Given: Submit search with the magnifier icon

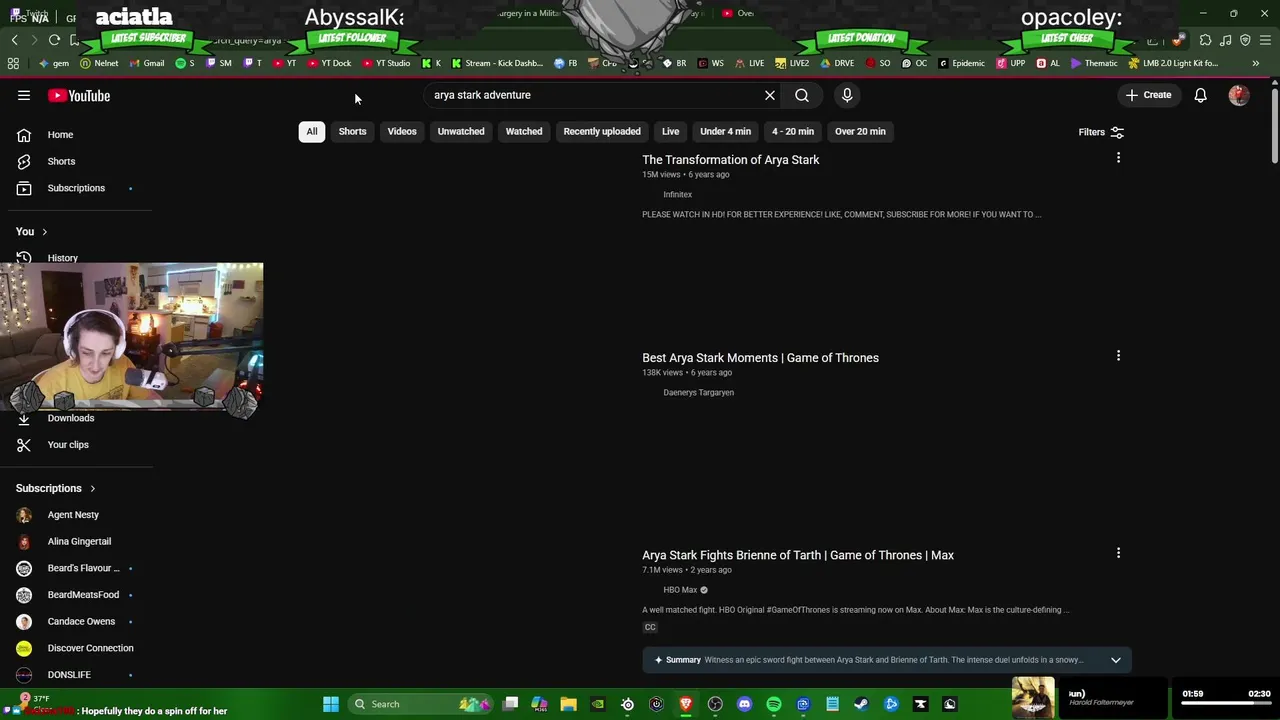Looking at the screenshot, I should [x=802, y=95].
